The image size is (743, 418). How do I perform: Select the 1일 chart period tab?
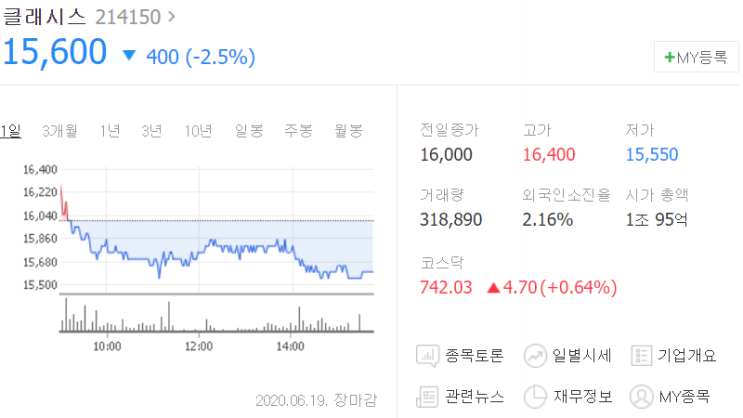click(x=11, y=131)
